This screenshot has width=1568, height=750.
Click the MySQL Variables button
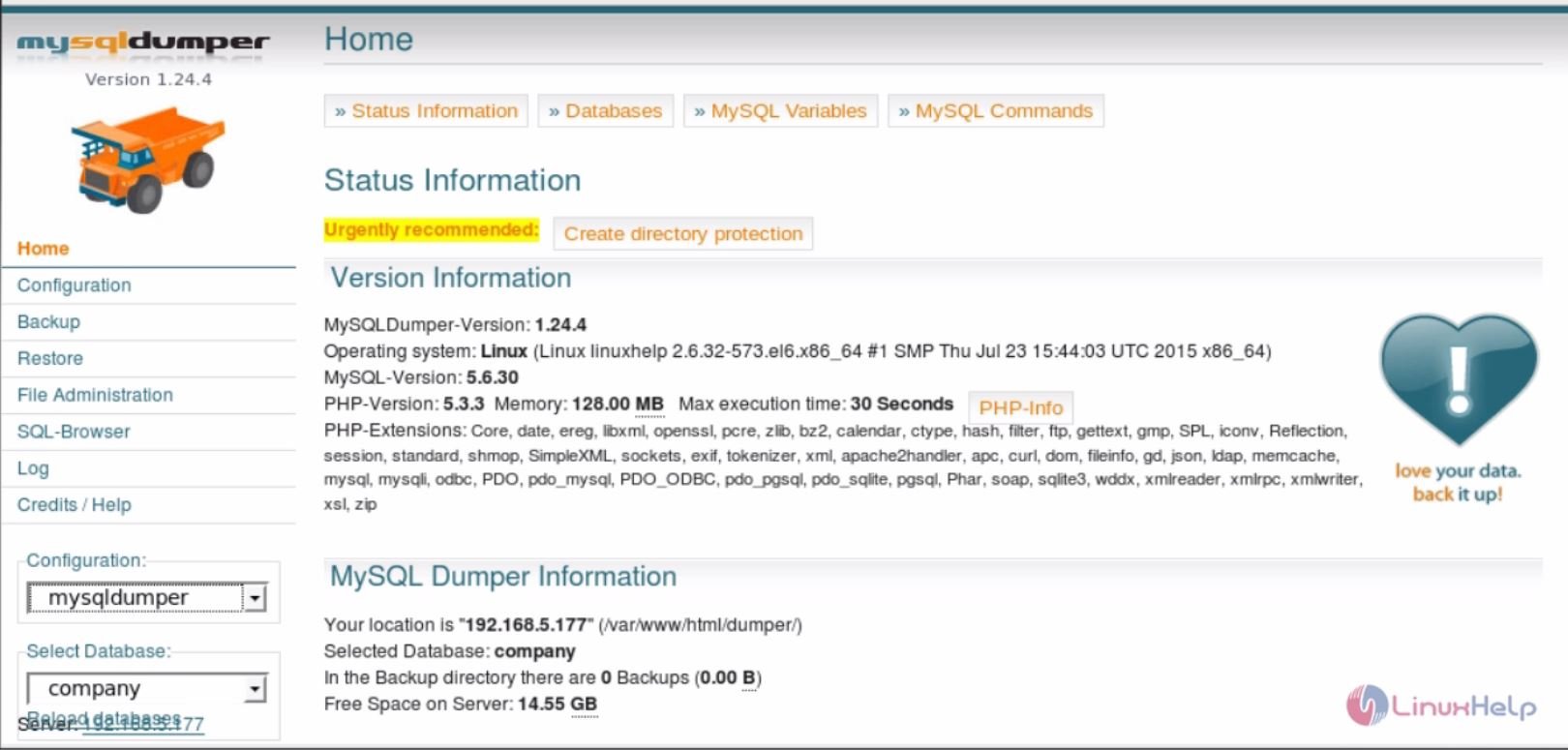coord(780,111)
